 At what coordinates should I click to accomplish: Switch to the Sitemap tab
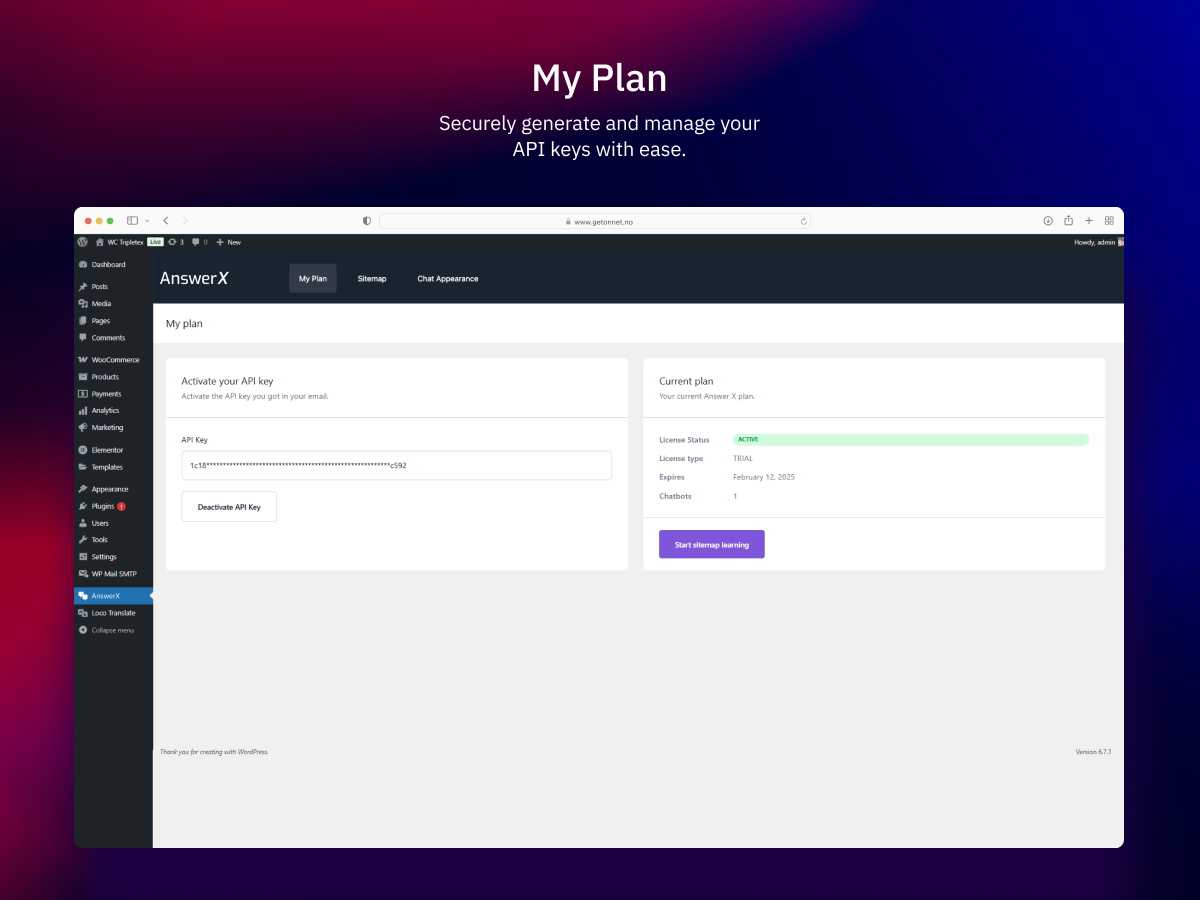click(x=372, y=278)
